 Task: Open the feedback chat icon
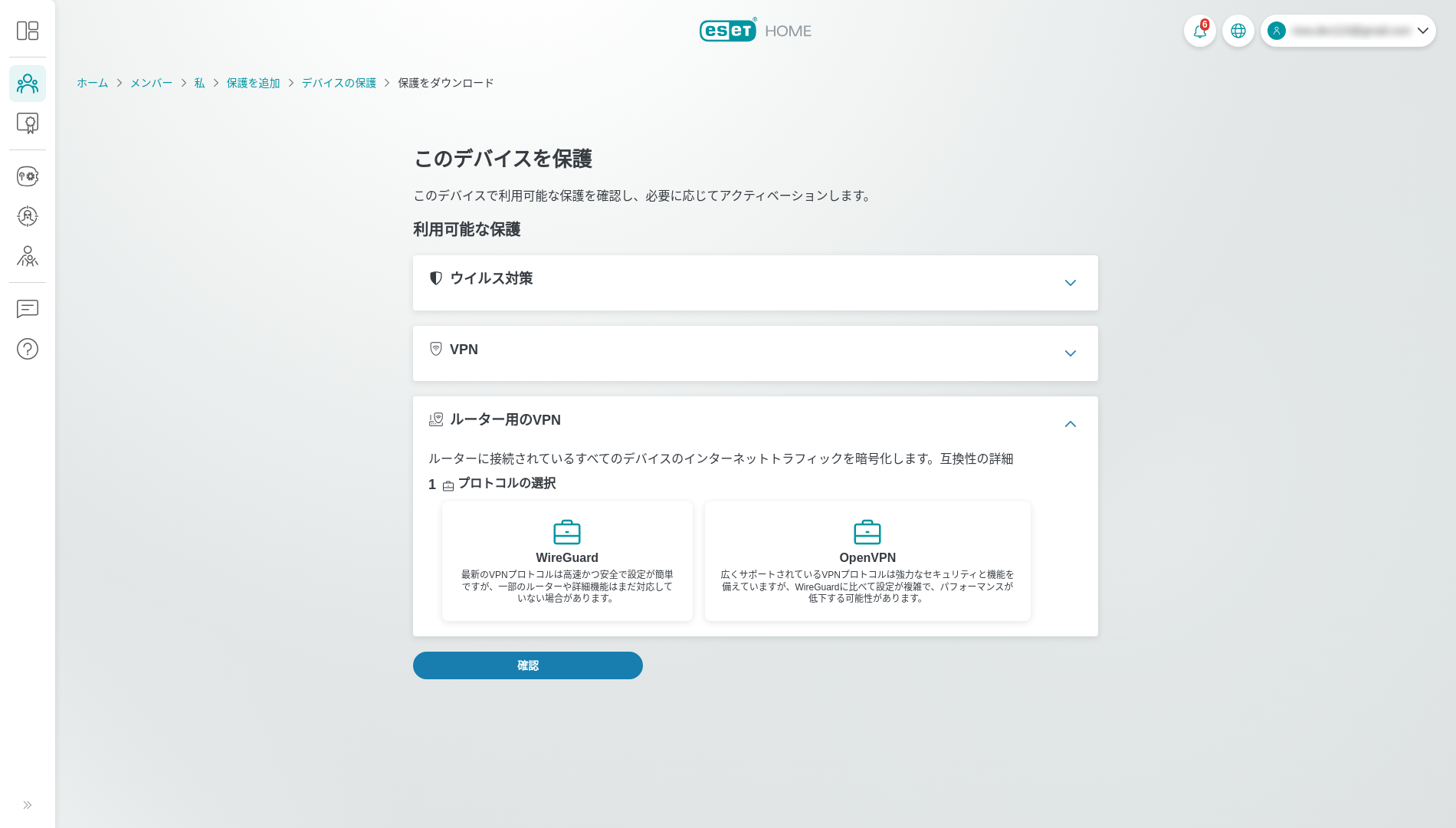point(28,309)
